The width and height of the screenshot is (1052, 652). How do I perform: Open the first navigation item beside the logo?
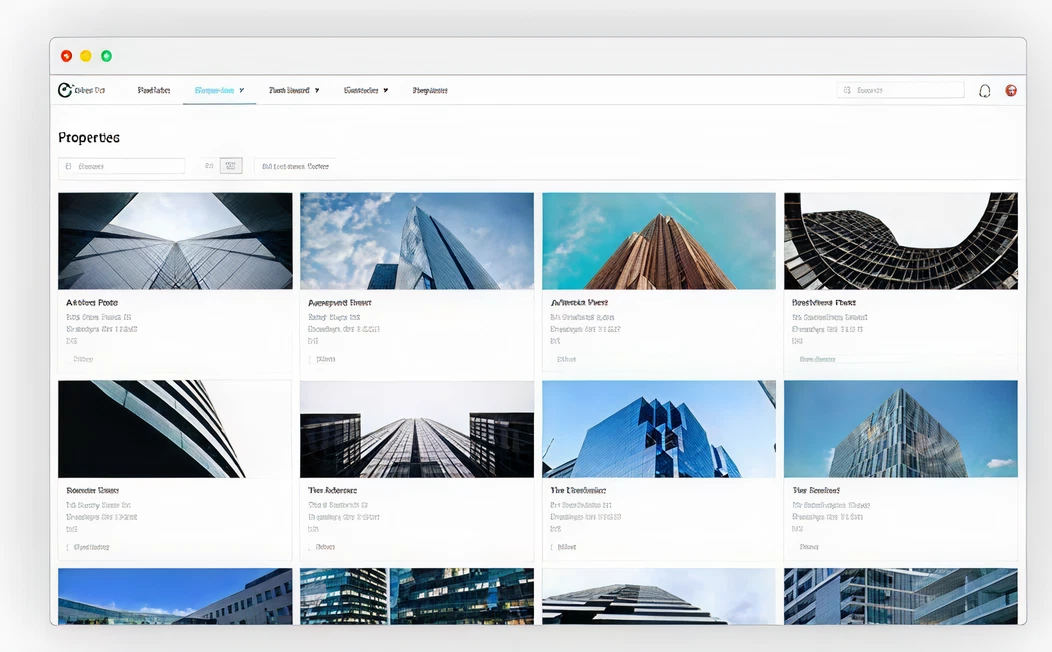coord(153,90)
